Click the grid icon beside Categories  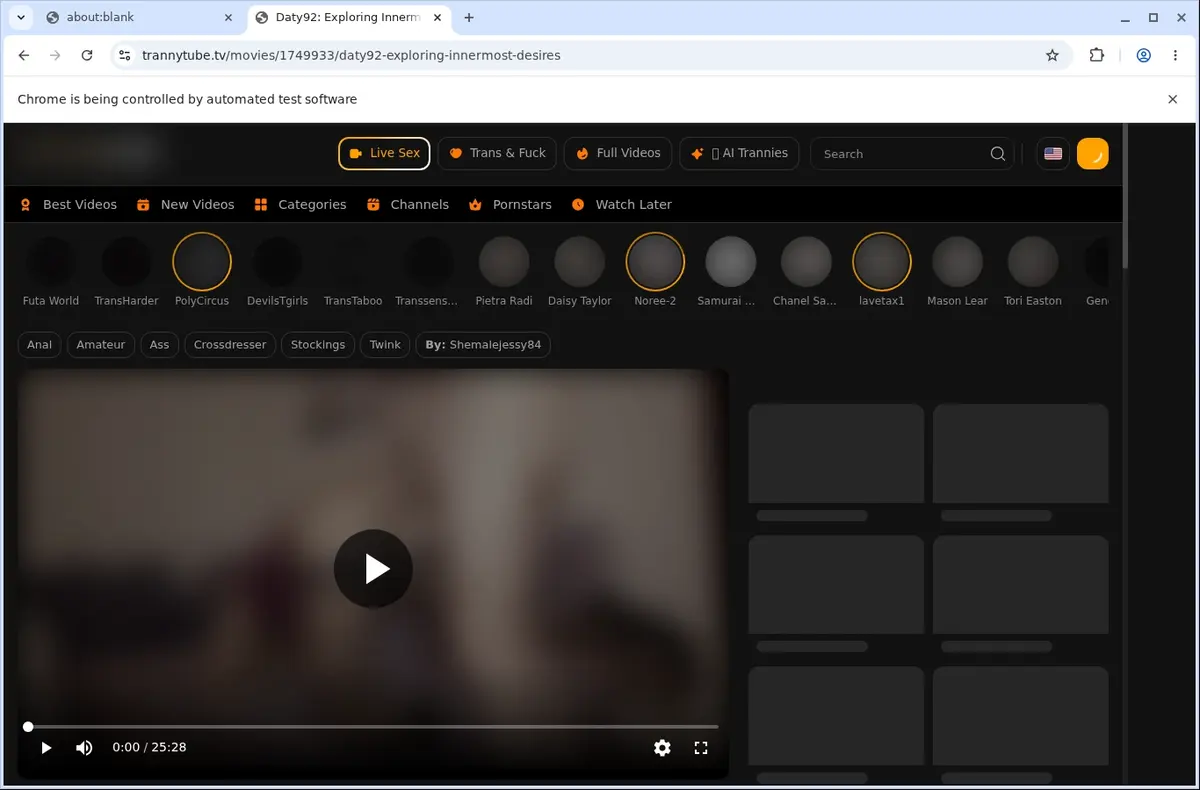pyautogui.click(x=261, y=204)
